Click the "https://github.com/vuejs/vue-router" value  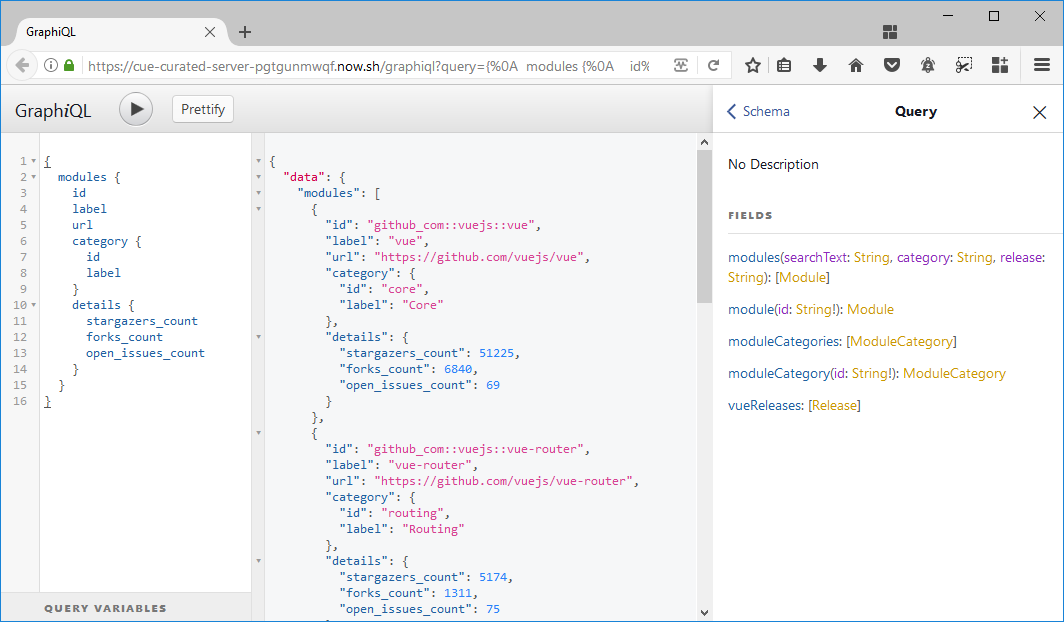tap(503, 481)
